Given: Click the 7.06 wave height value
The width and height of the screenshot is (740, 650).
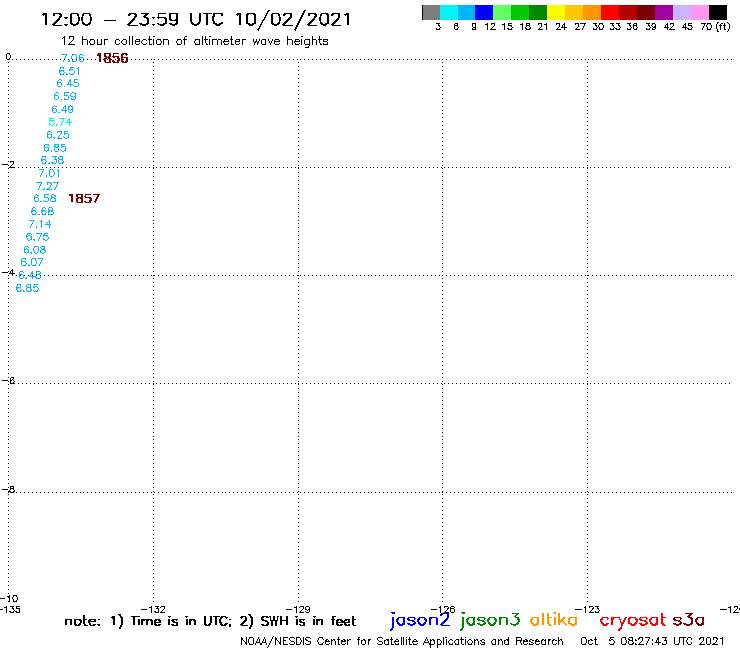Looking at the screenshot, I should (73, 58).
